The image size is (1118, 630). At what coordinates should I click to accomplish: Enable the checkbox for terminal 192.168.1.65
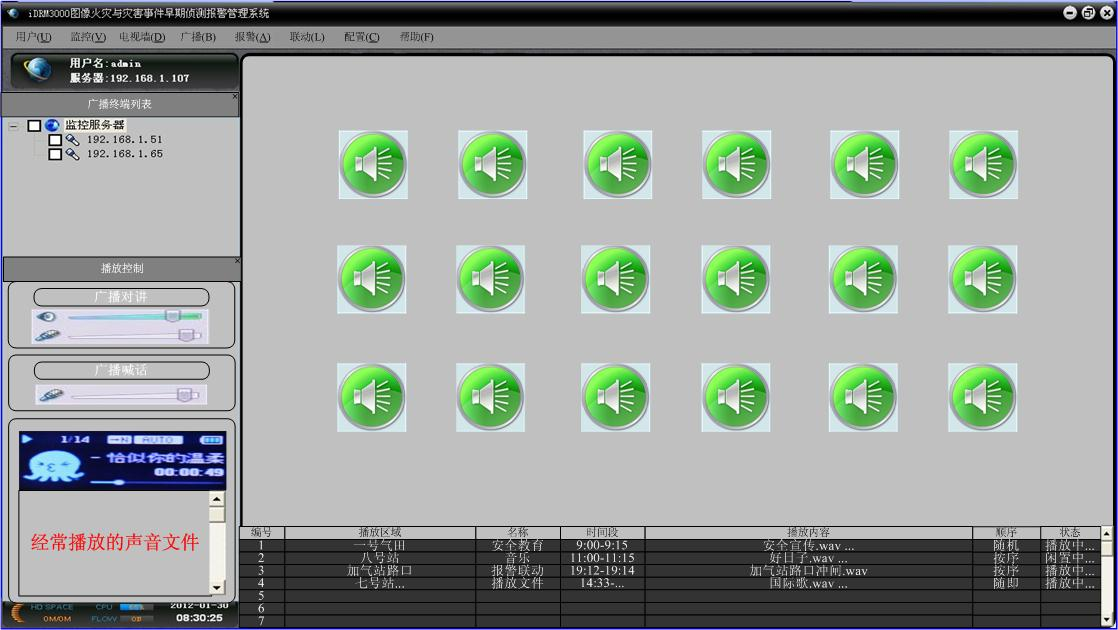click(55, 154)
